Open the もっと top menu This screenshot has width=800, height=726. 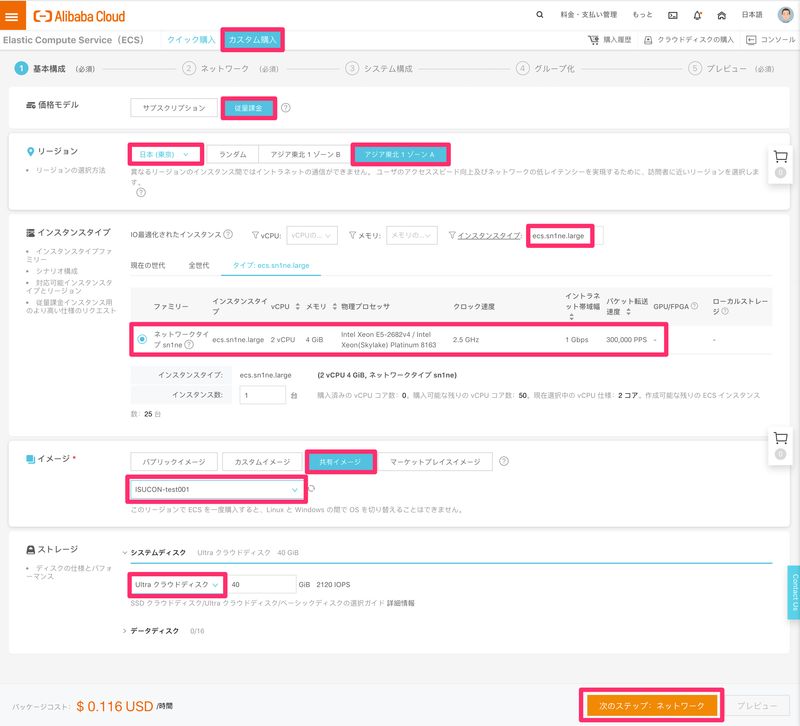[x=642, y=15]
